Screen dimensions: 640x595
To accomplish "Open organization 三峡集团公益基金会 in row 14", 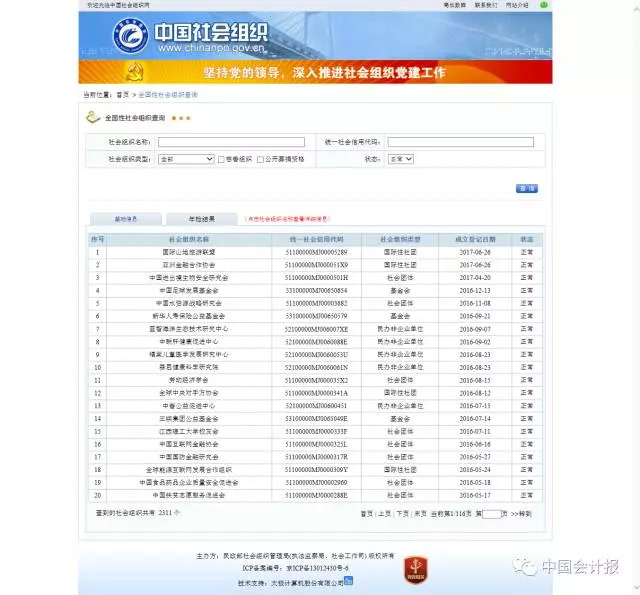I will 189,419.
